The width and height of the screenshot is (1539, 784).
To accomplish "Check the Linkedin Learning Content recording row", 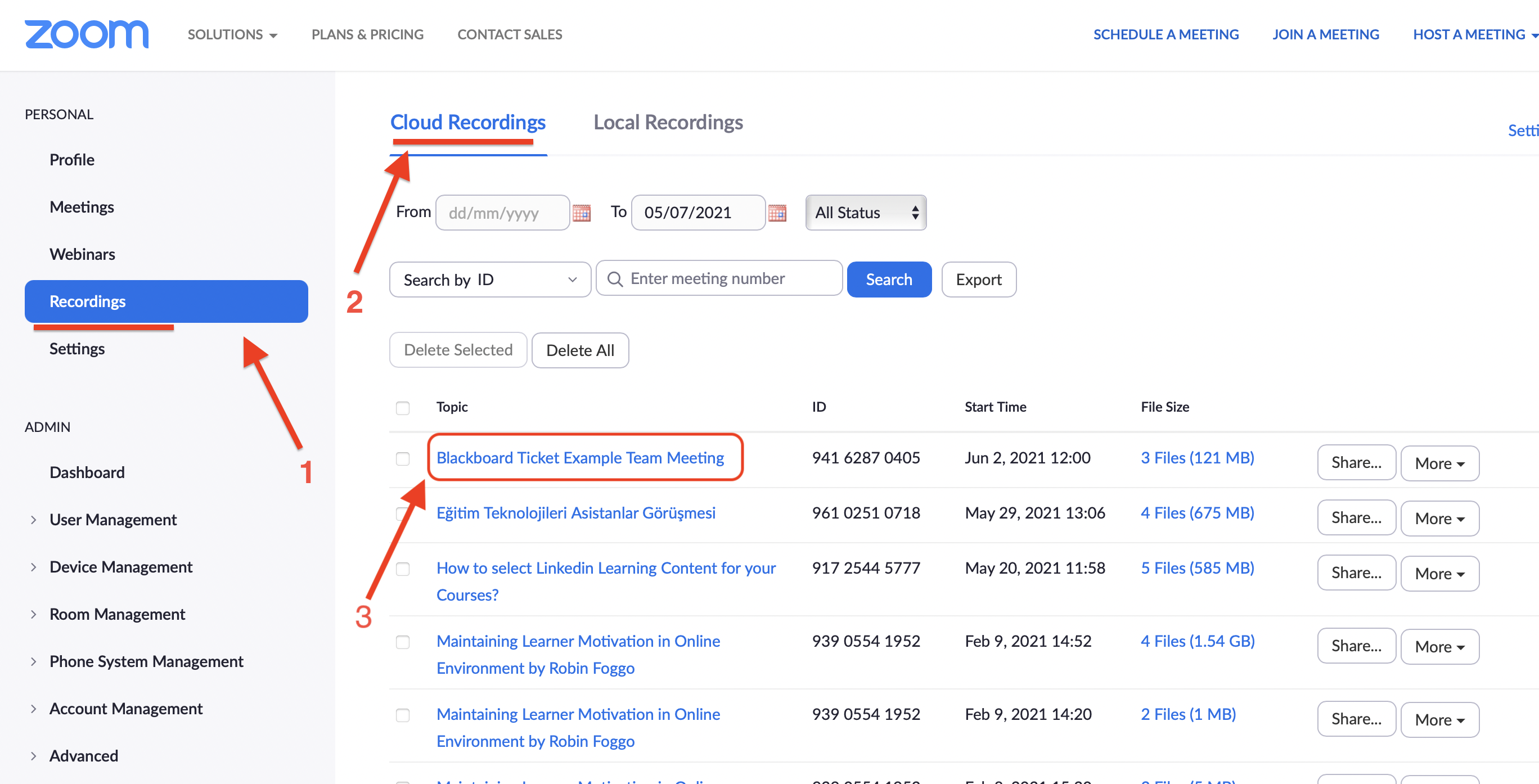I will pos(403,569).
